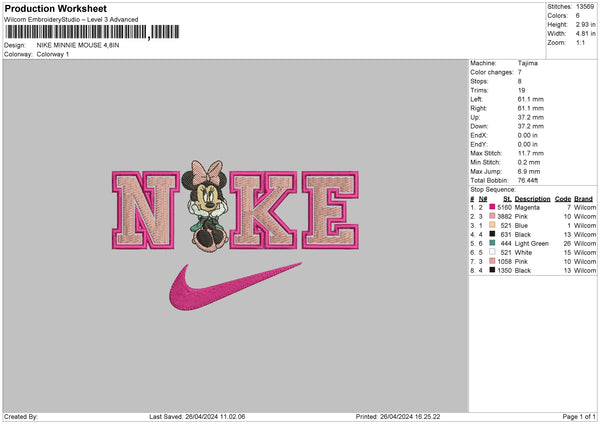Viewport: 600px width, 424px height.
Task: Click stitch count '631' in row 4
Action: (x=506, y=235)
